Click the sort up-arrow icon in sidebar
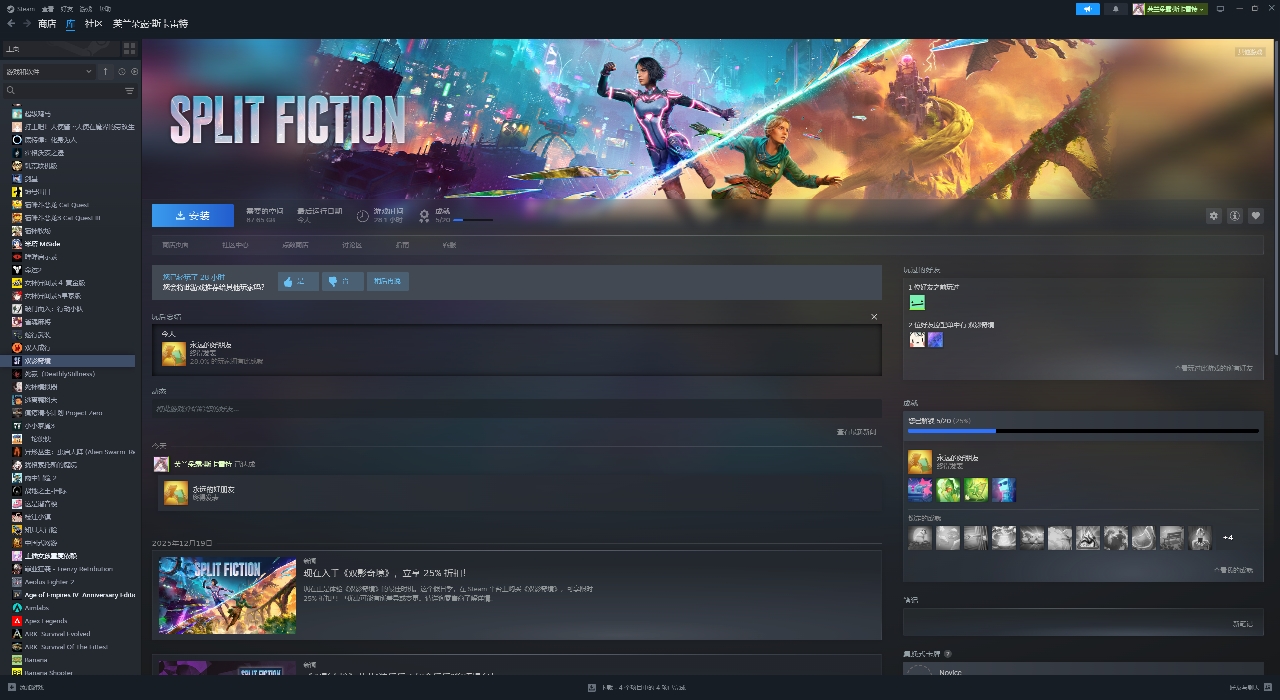This screenshot has width=1280, height=700. [x=106, y=71]
